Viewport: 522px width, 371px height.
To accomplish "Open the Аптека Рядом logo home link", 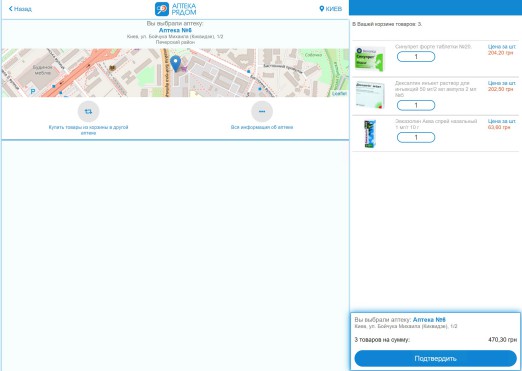I will point(176,9).
